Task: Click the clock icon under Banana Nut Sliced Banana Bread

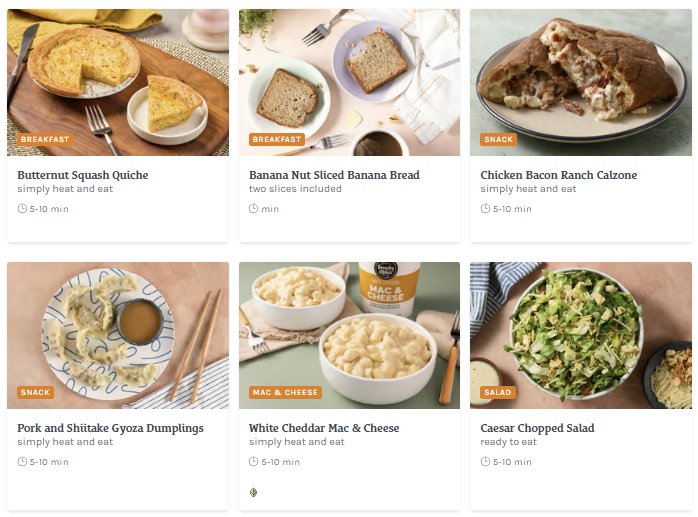Action: pyautogui.click(x=254, y=209)
